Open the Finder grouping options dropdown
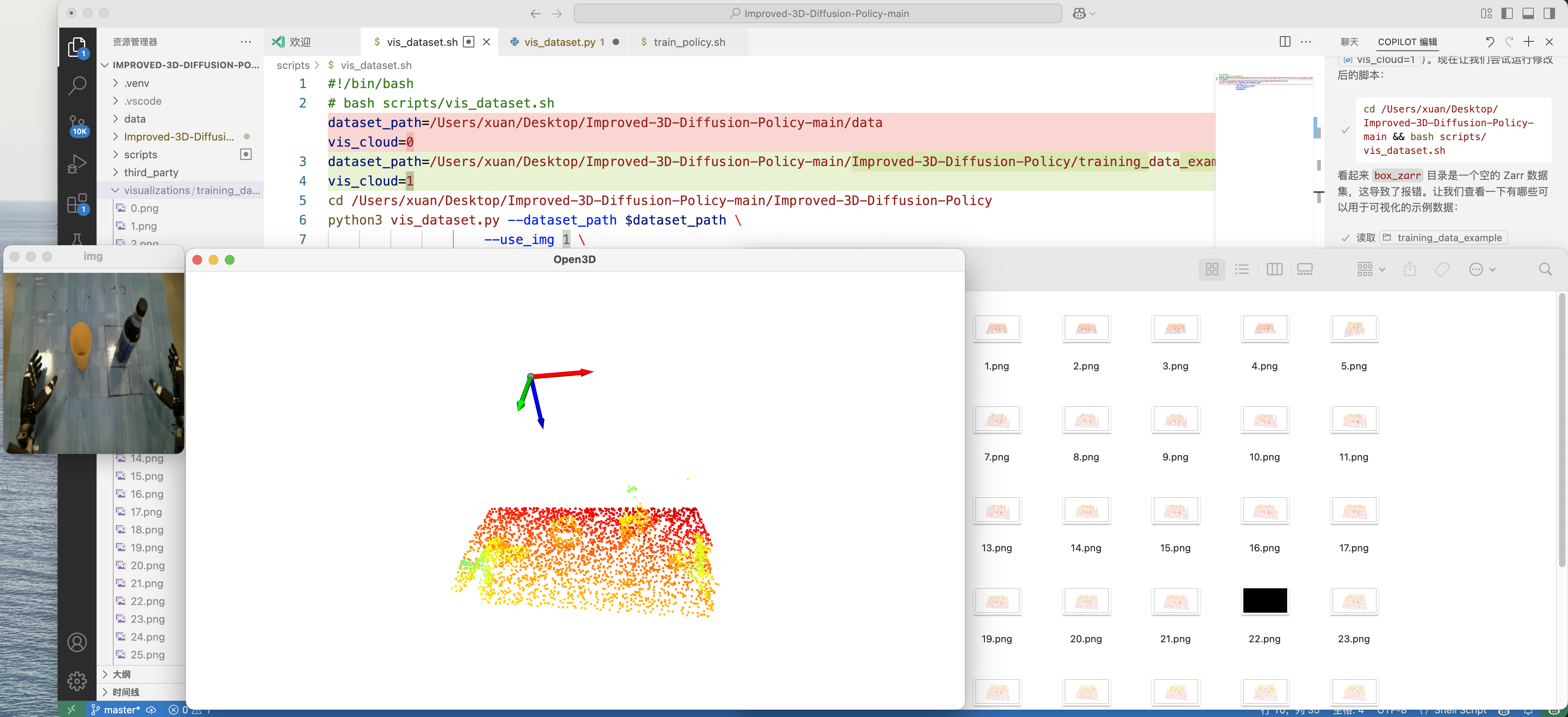1568x717 pixels. (1371, 269)
